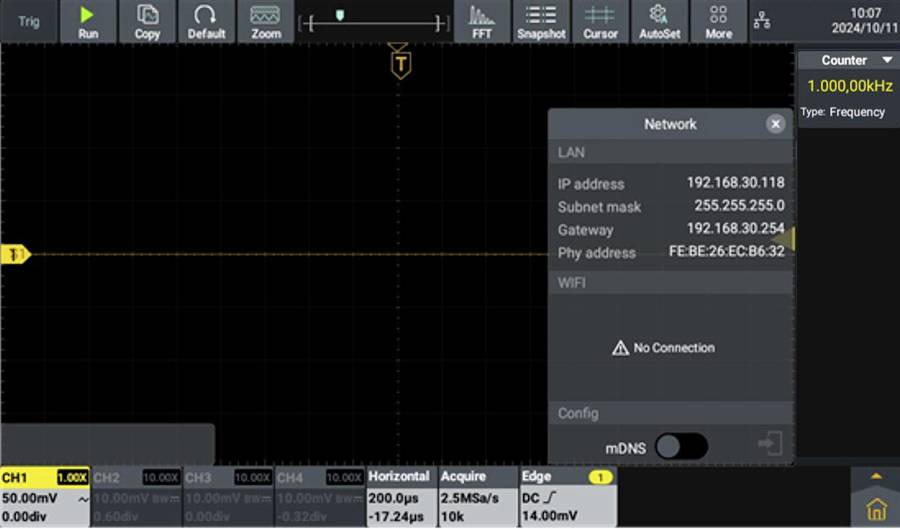This screenshot has width=900, height=529.
Task: Expand the Counter dropdown arrow
Action: [885, 61]
